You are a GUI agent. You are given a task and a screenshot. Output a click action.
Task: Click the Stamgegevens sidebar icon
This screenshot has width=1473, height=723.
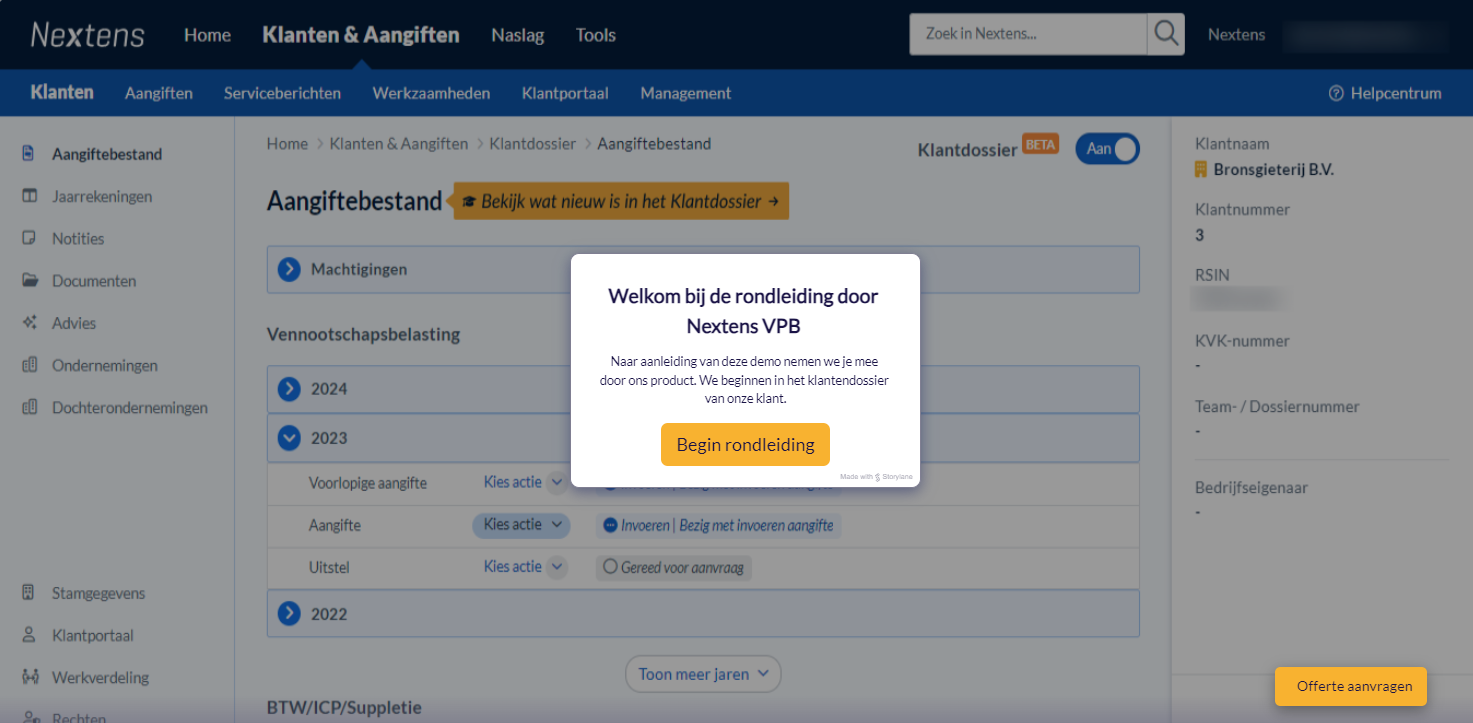29,593
